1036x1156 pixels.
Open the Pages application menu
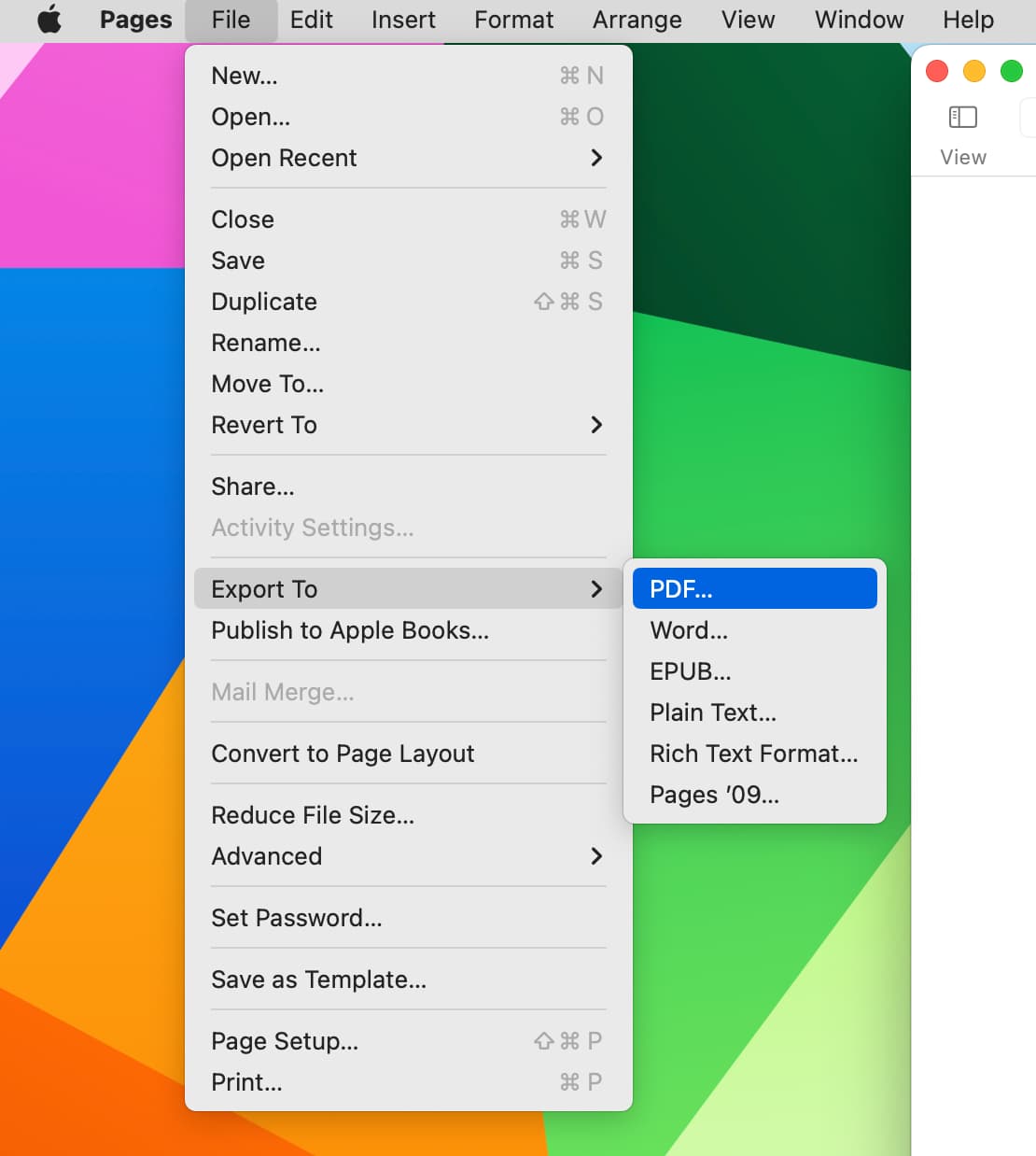pos(135,20)
